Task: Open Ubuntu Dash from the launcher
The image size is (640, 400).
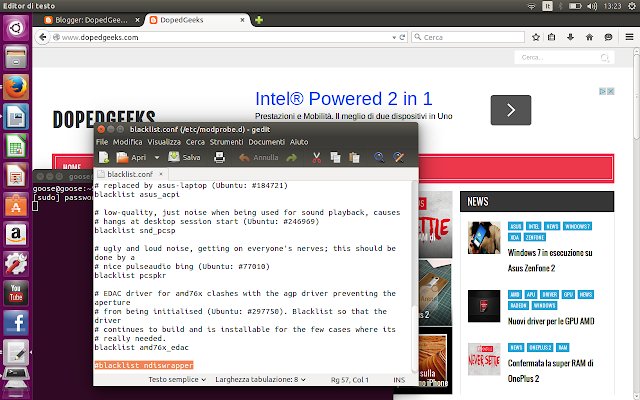Action: (x=16, y=28)
